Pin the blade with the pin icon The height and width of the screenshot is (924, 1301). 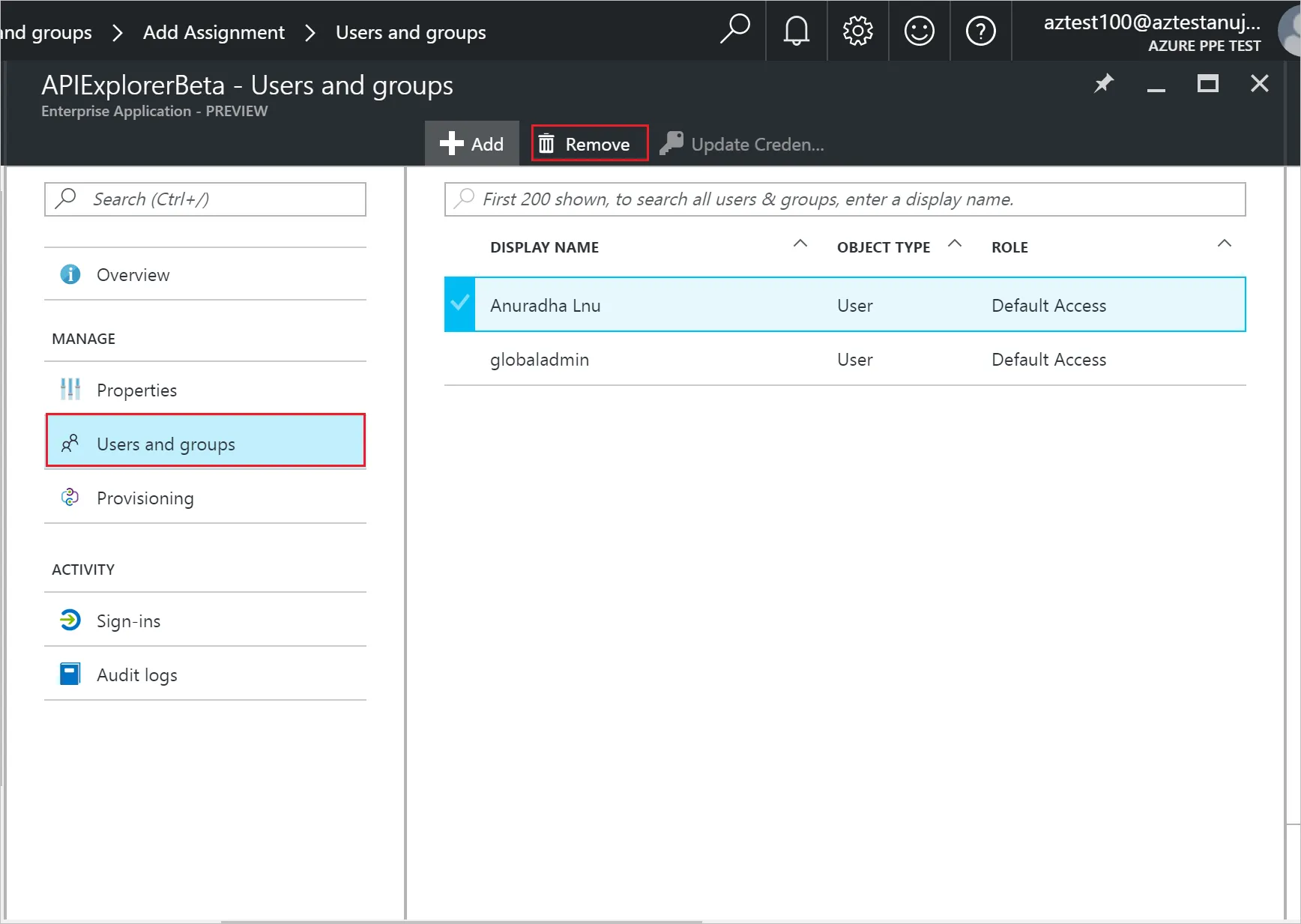pos(1104,83)
